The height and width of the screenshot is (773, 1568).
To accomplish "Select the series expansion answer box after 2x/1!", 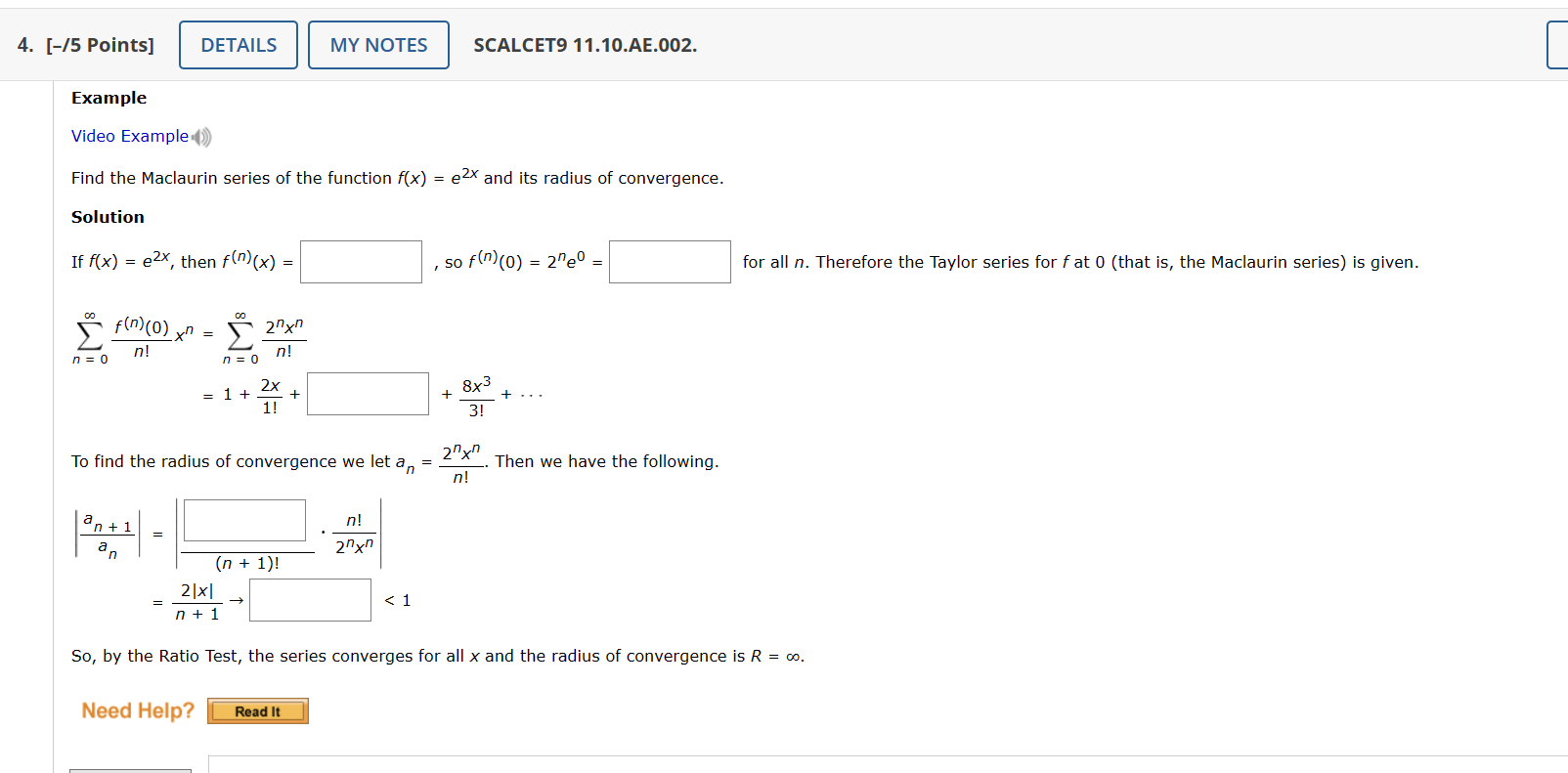I will [368, 393].
